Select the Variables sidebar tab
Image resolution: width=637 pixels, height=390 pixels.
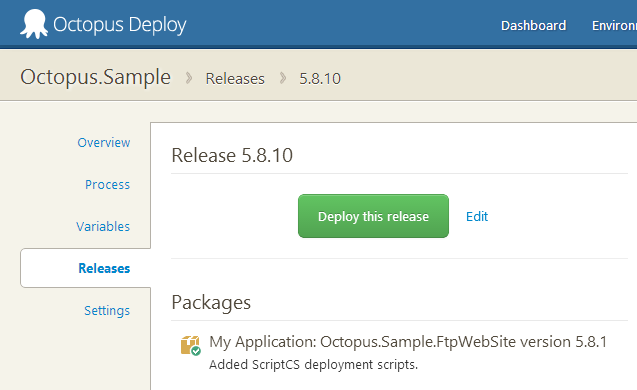[103, 226]
